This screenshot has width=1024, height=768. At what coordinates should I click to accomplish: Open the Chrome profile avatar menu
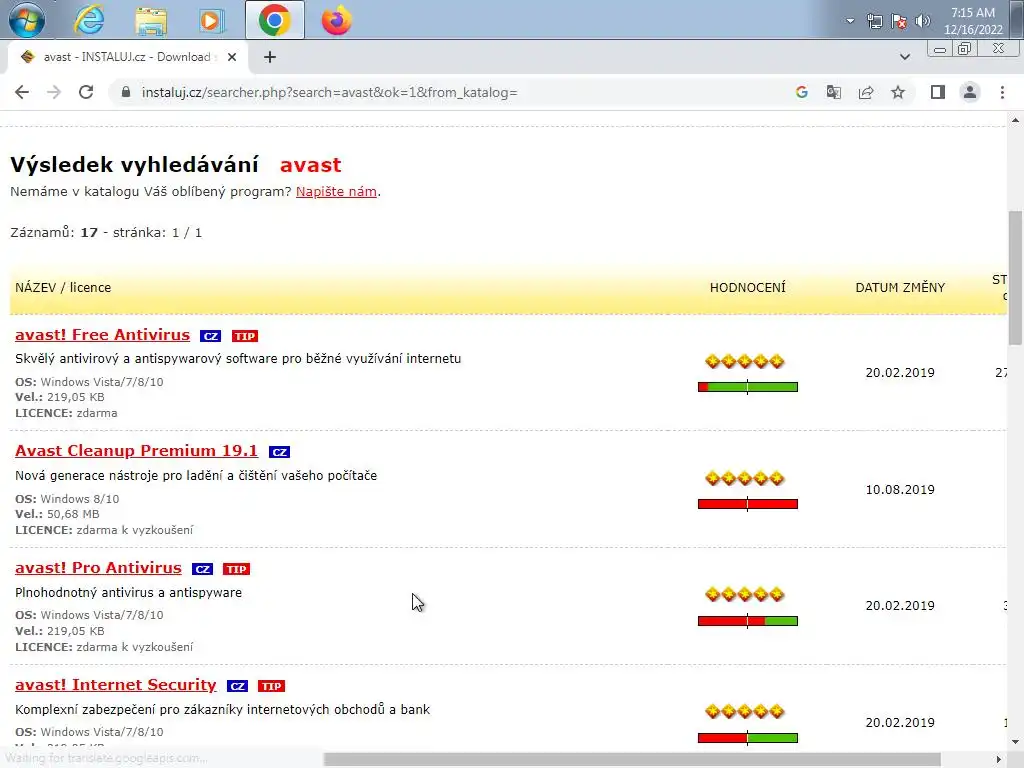970,92
